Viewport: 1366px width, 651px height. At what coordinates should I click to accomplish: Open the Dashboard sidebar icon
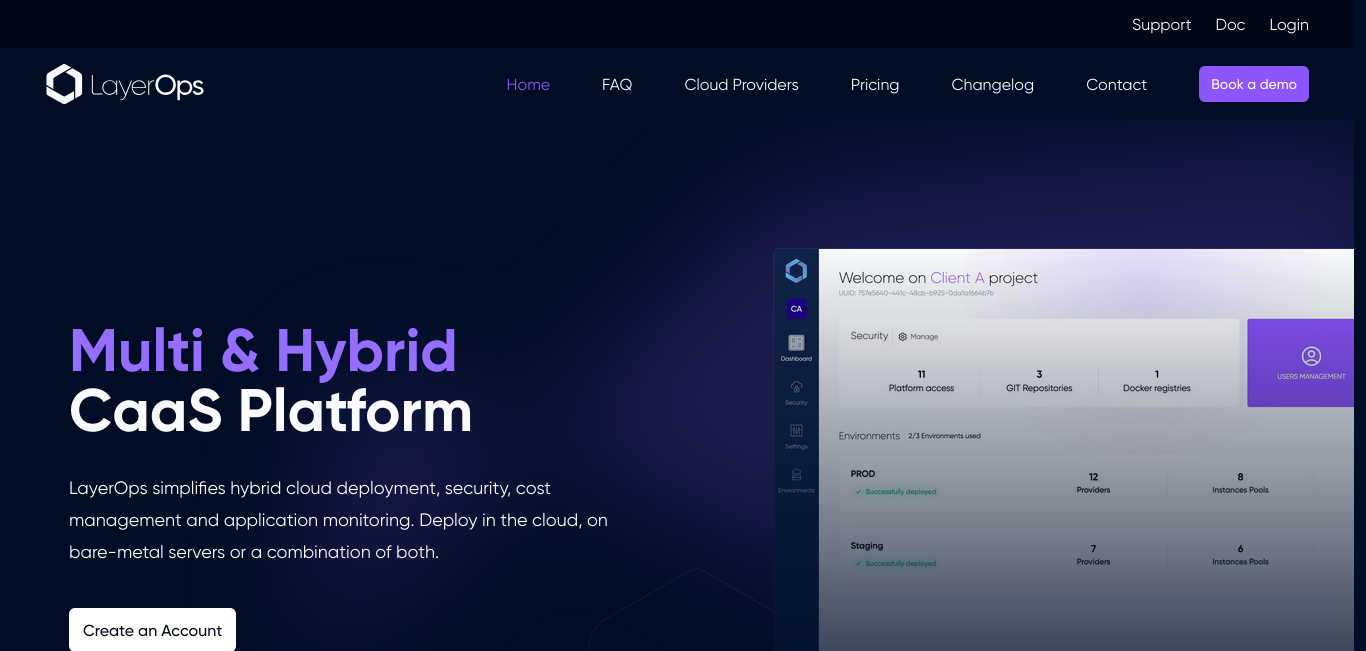tap(796, 343)
